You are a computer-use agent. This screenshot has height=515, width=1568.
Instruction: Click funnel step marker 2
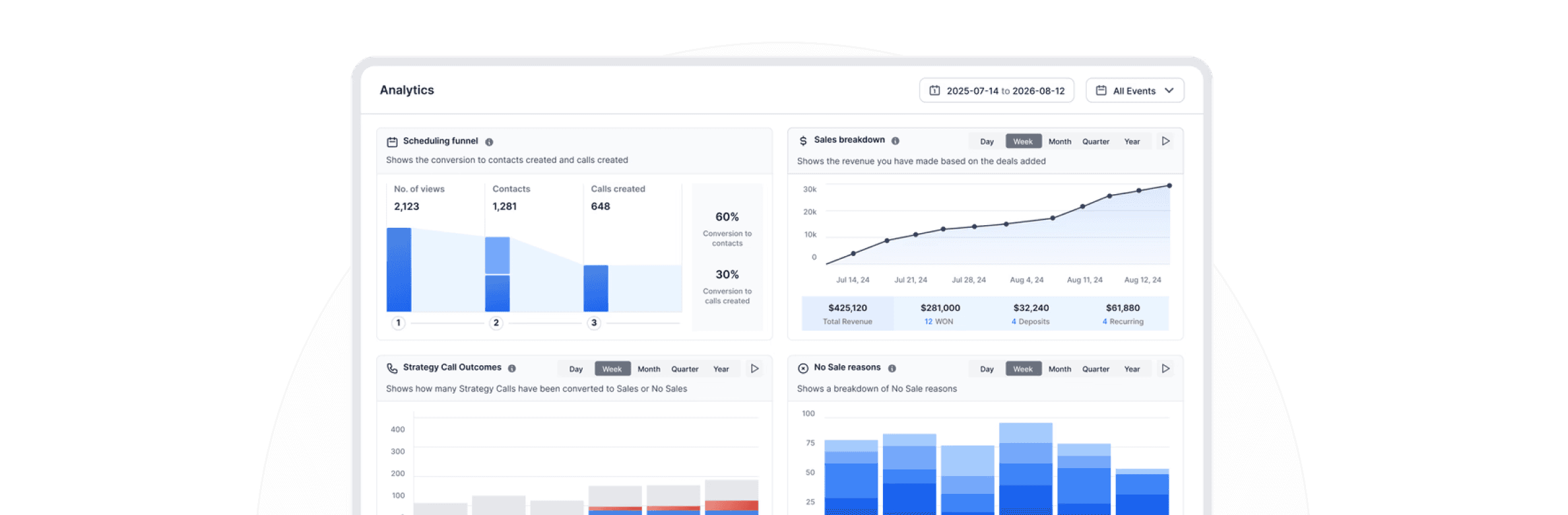496,323
